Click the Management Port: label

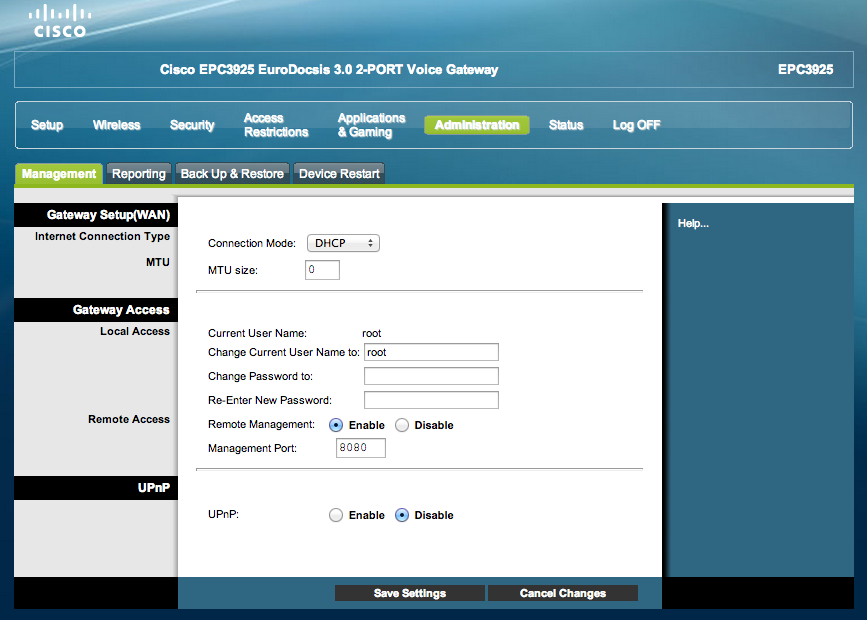pos(252,449)
